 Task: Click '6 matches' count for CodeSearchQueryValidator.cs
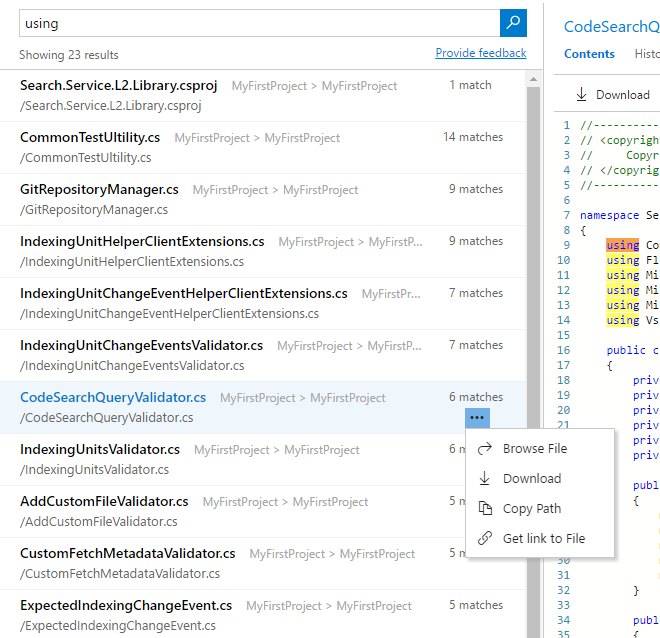(476, 397)
